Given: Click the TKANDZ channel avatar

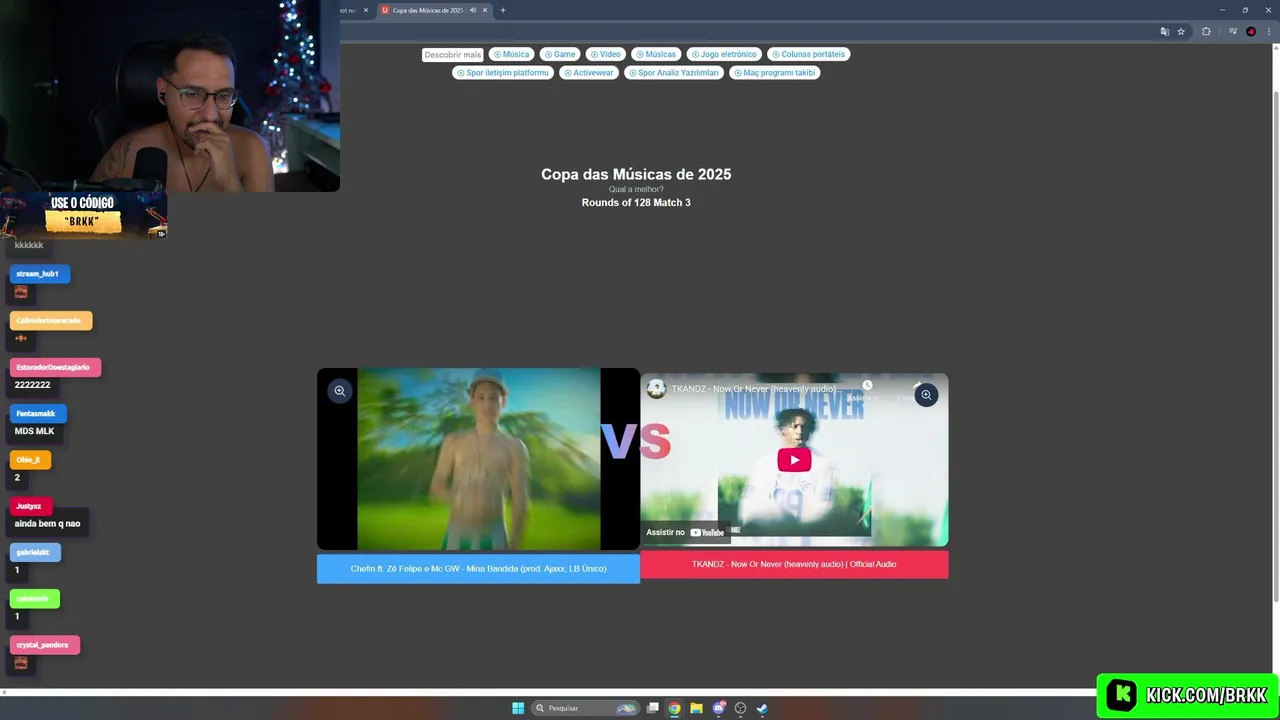Looking at the screenshot, I should pos(656,389).
